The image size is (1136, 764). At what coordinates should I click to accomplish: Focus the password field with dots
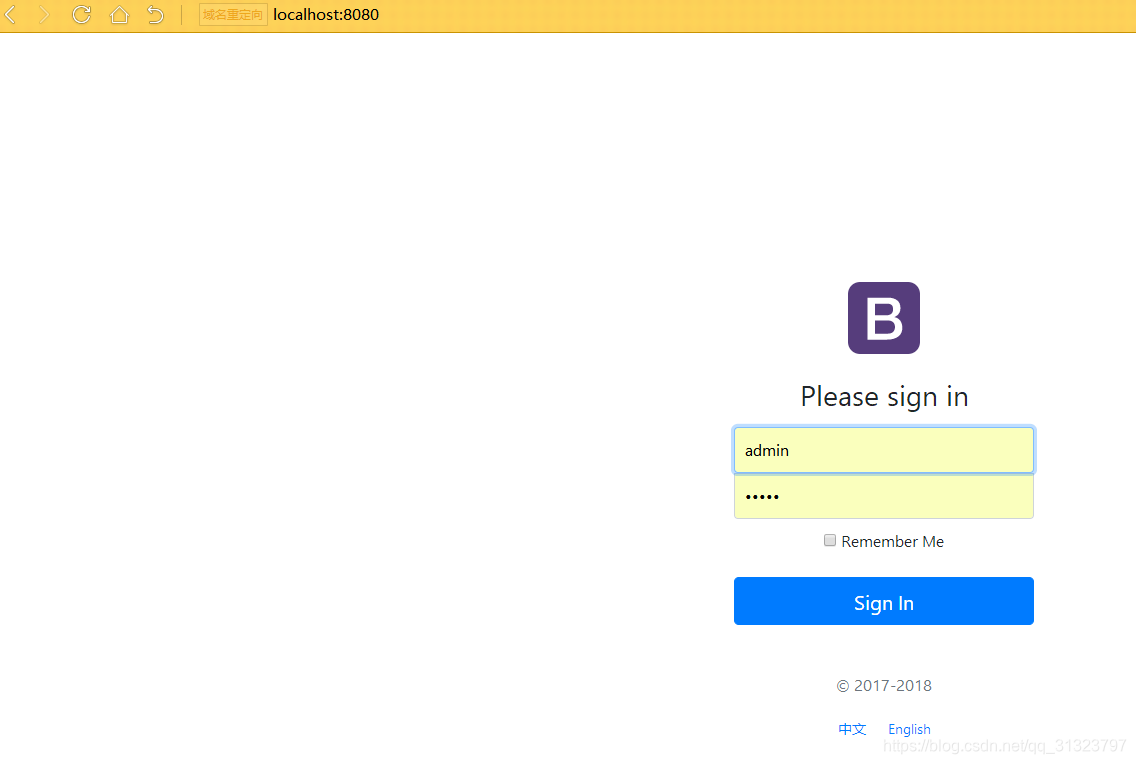click(x=884, y=496)
